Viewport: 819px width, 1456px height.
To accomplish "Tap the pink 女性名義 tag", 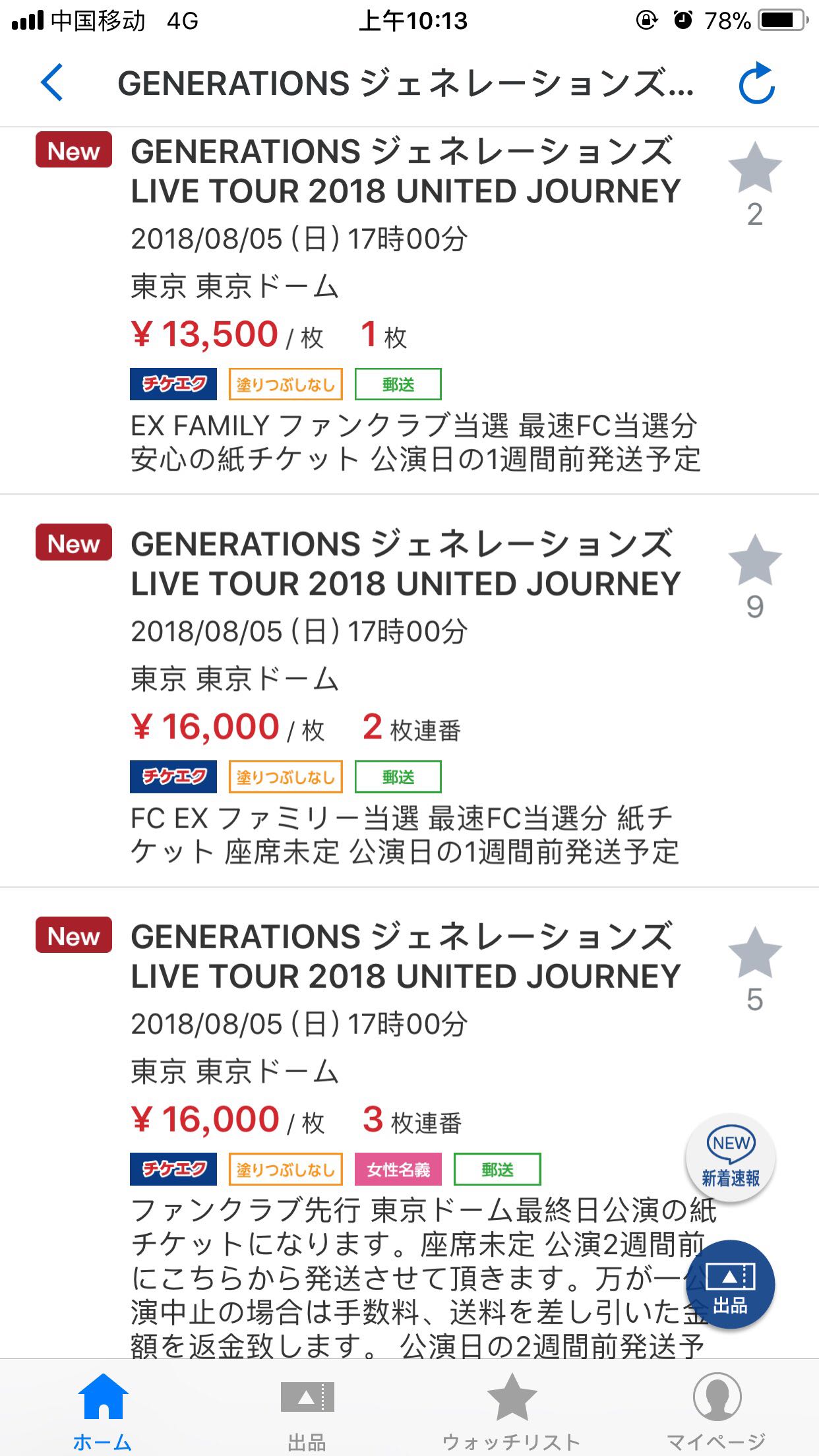I will tap(398, 1169).
